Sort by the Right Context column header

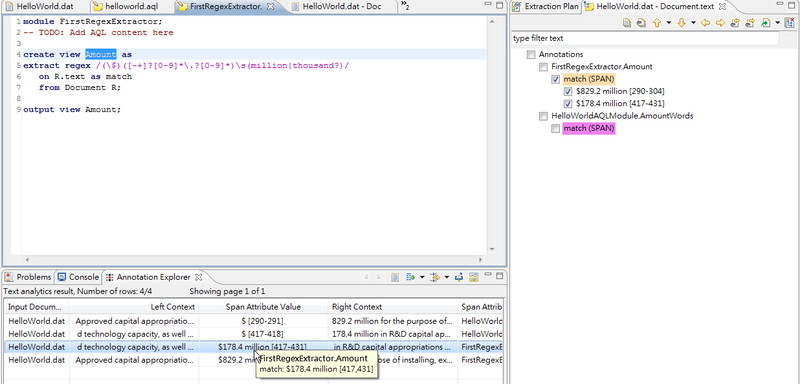tap(393, 306)
